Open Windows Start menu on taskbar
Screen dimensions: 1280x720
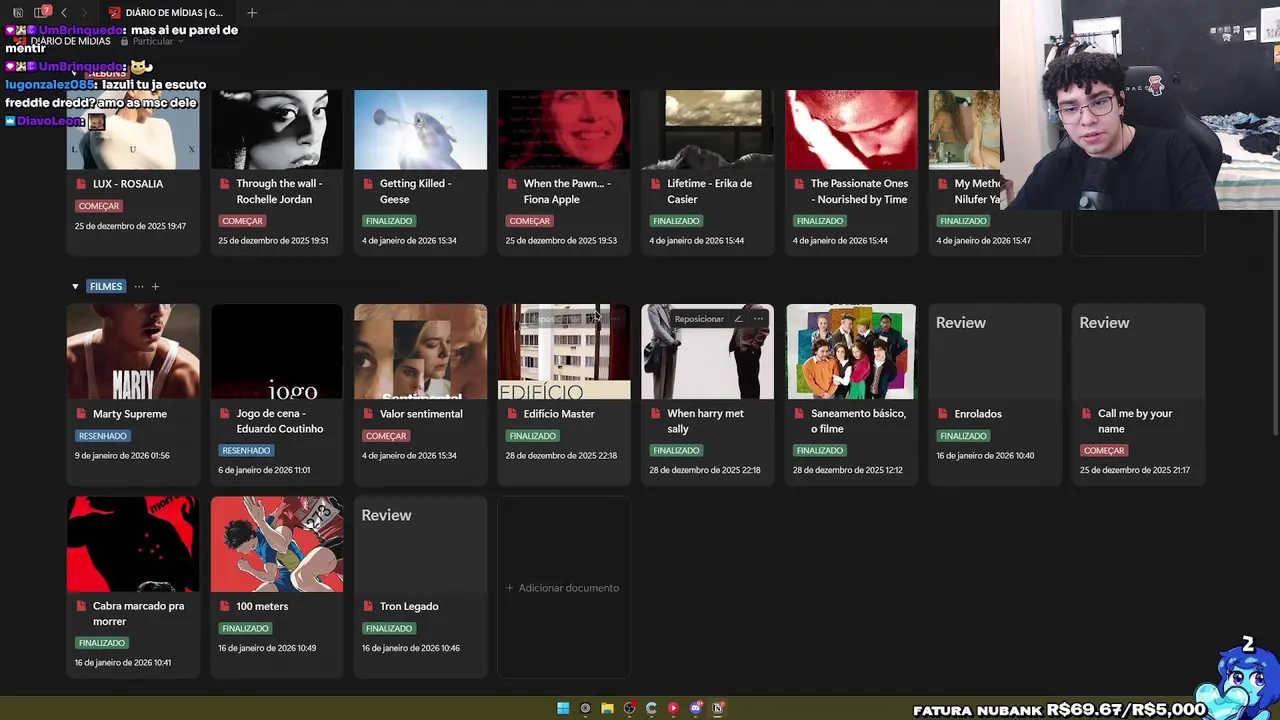(563, 708)
